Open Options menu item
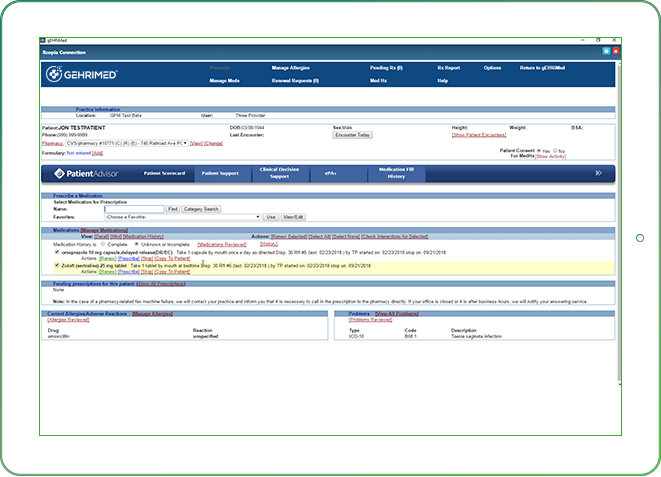This screenshot has width=661, height=477. (492, 68)
